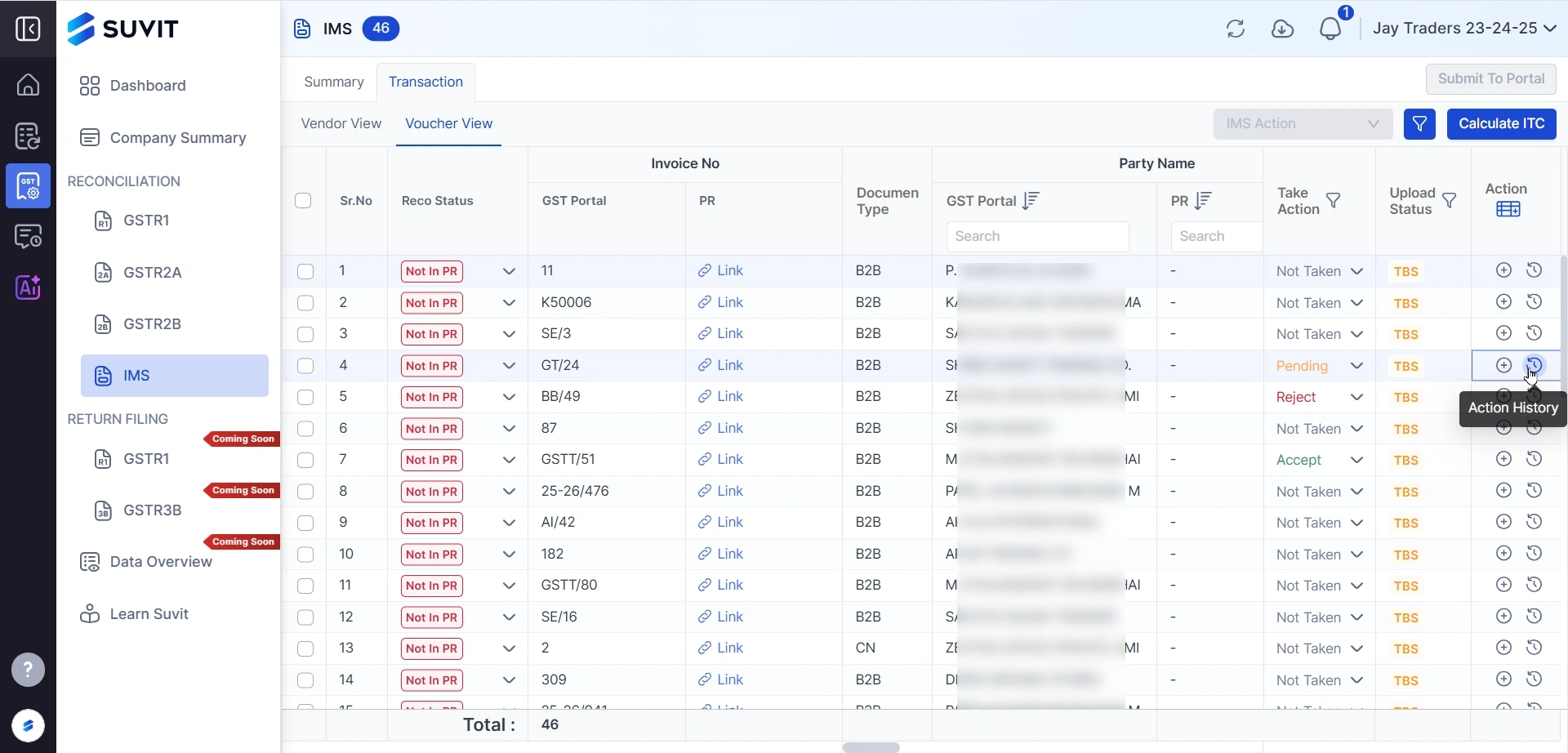Collapse the sidebar panel icon
The image size is (1568, 753).
click(28, 29)
